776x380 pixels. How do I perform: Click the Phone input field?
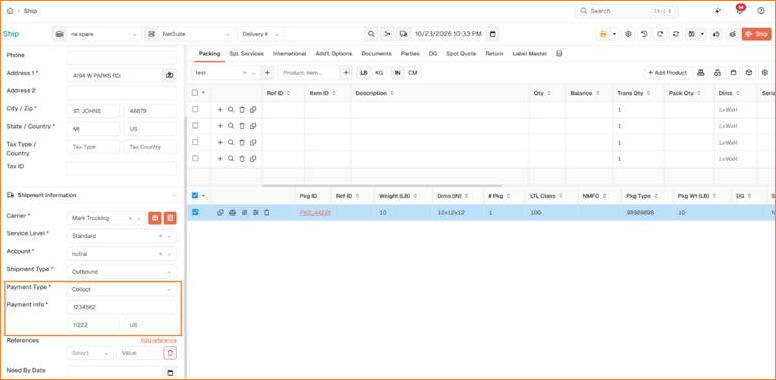coord(121,57)
